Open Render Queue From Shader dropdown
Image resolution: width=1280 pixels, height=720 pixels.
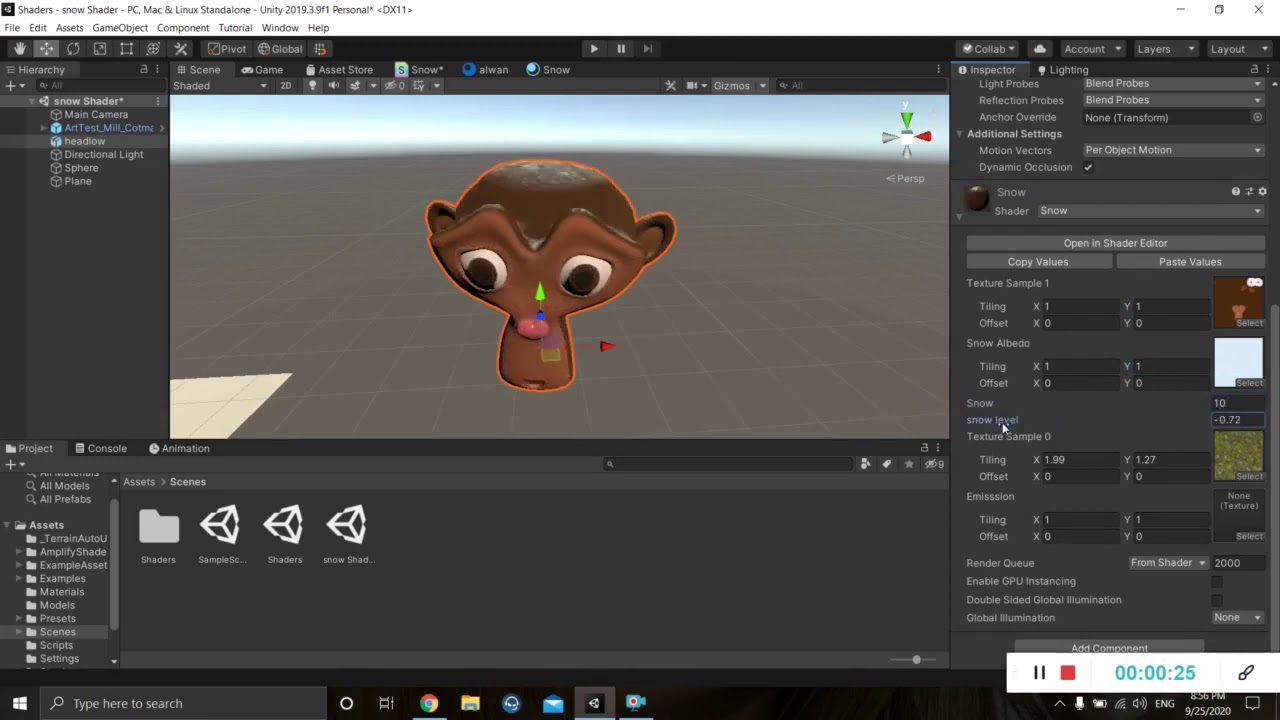(1168, 563)
